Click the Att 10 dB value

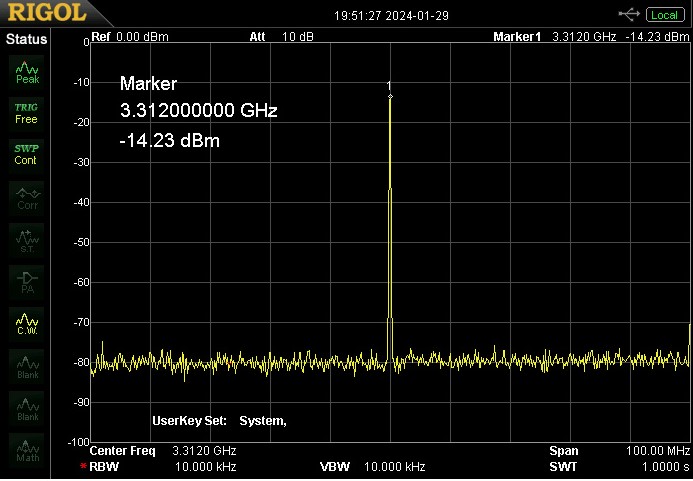click(297, 37)
